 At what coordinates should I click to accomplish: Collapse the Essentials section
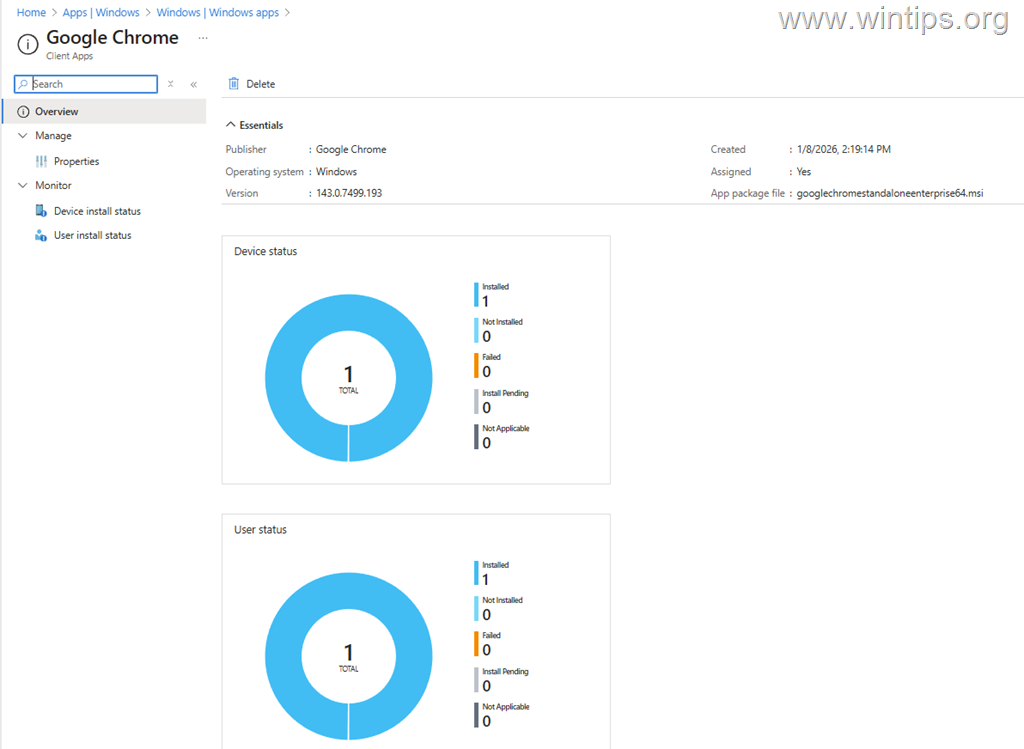click(231, 125)
